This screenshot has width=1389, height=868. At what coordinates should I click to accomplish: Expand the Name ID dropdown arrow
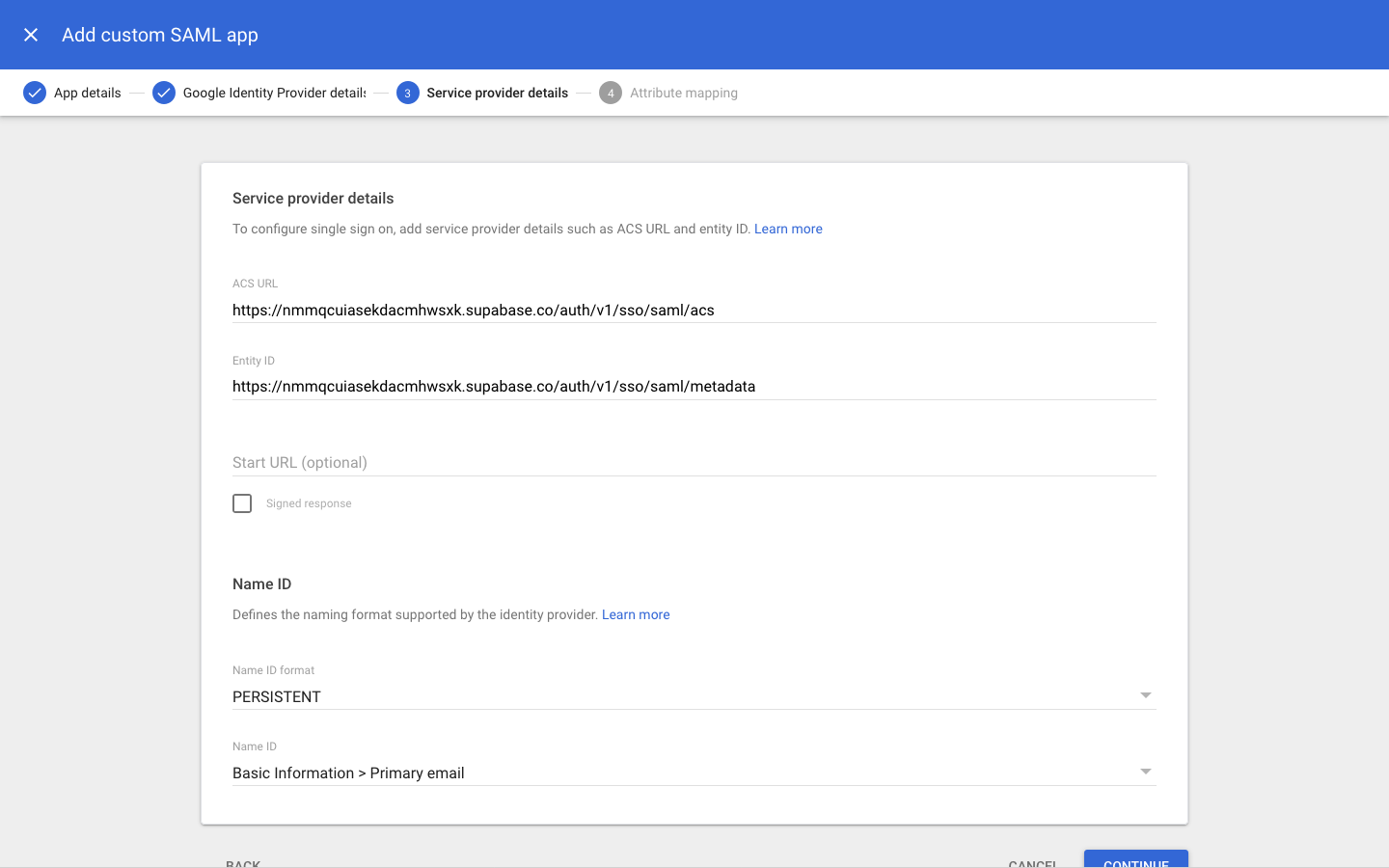coord(1145,772)
